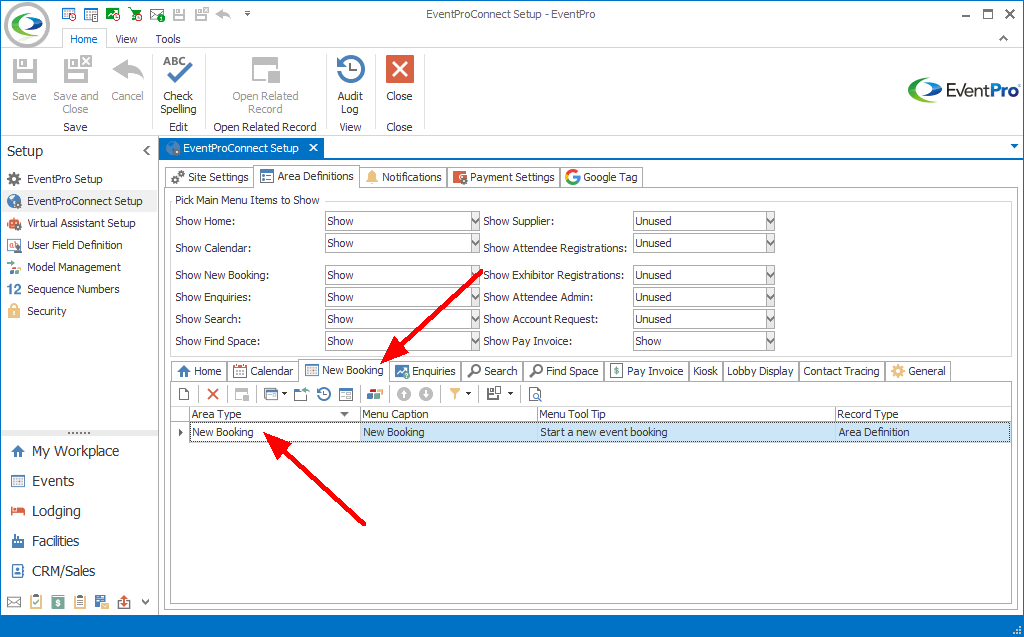Select the Find Space area tab
1024x637 pixels.
pyautogui.click(x=564, y=371)
